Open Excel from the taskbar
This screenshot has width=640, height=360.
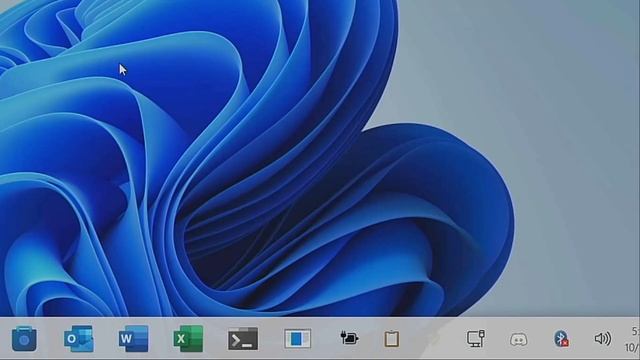coord(188,338)
